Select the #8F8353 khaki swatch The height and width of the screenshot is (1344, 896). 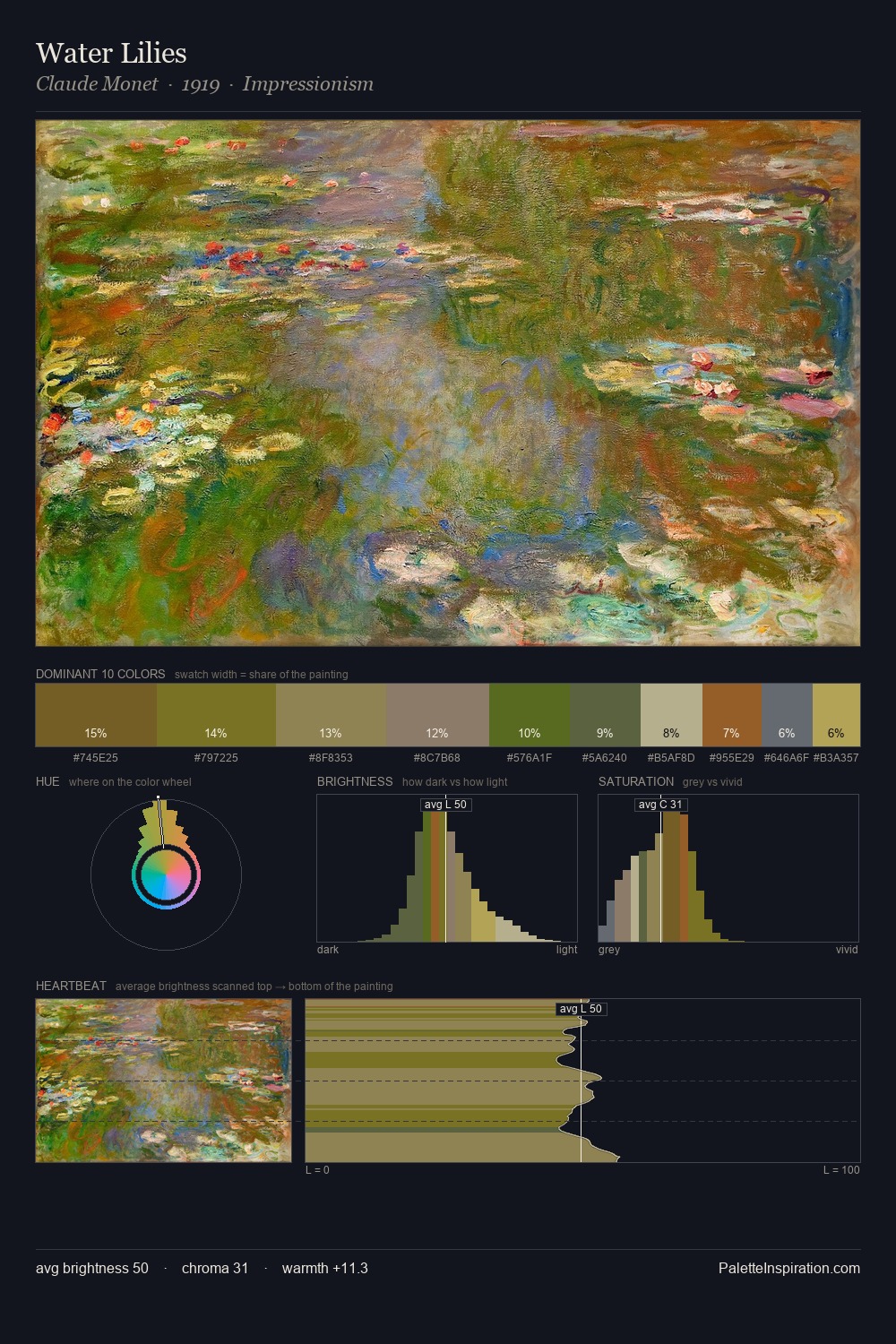[331, 715]
